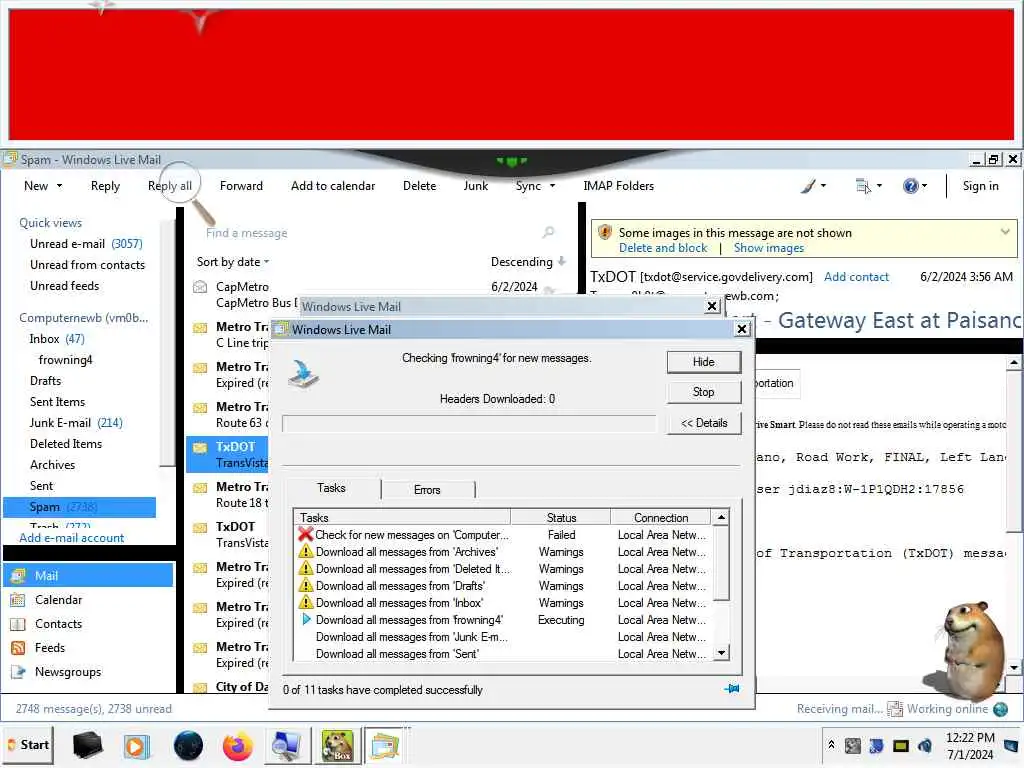
Task: Click the search magnifier in Find a message
Action: tap(549, 232)
